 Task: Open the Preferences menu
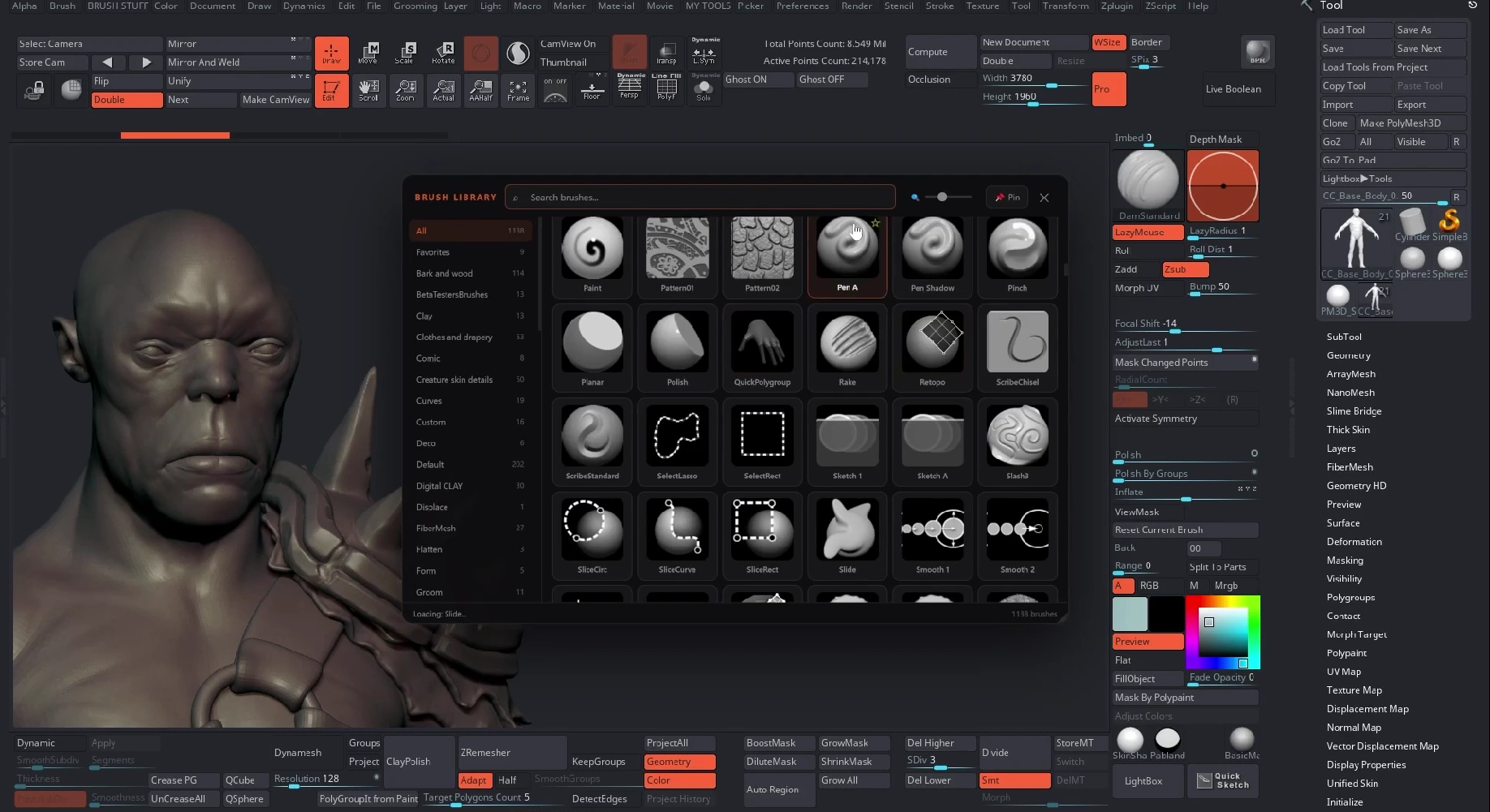point(803,6)
